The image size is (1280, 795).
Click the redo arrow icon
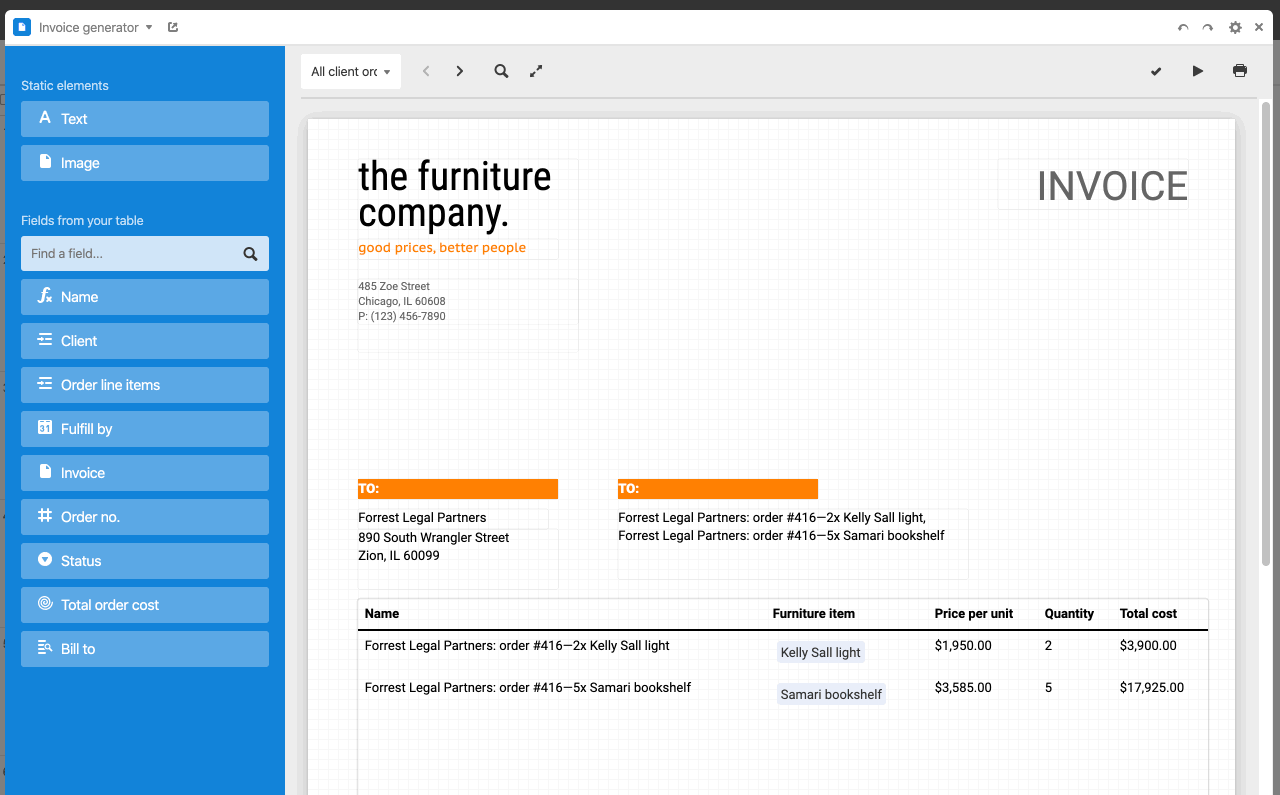[1208, 28]
